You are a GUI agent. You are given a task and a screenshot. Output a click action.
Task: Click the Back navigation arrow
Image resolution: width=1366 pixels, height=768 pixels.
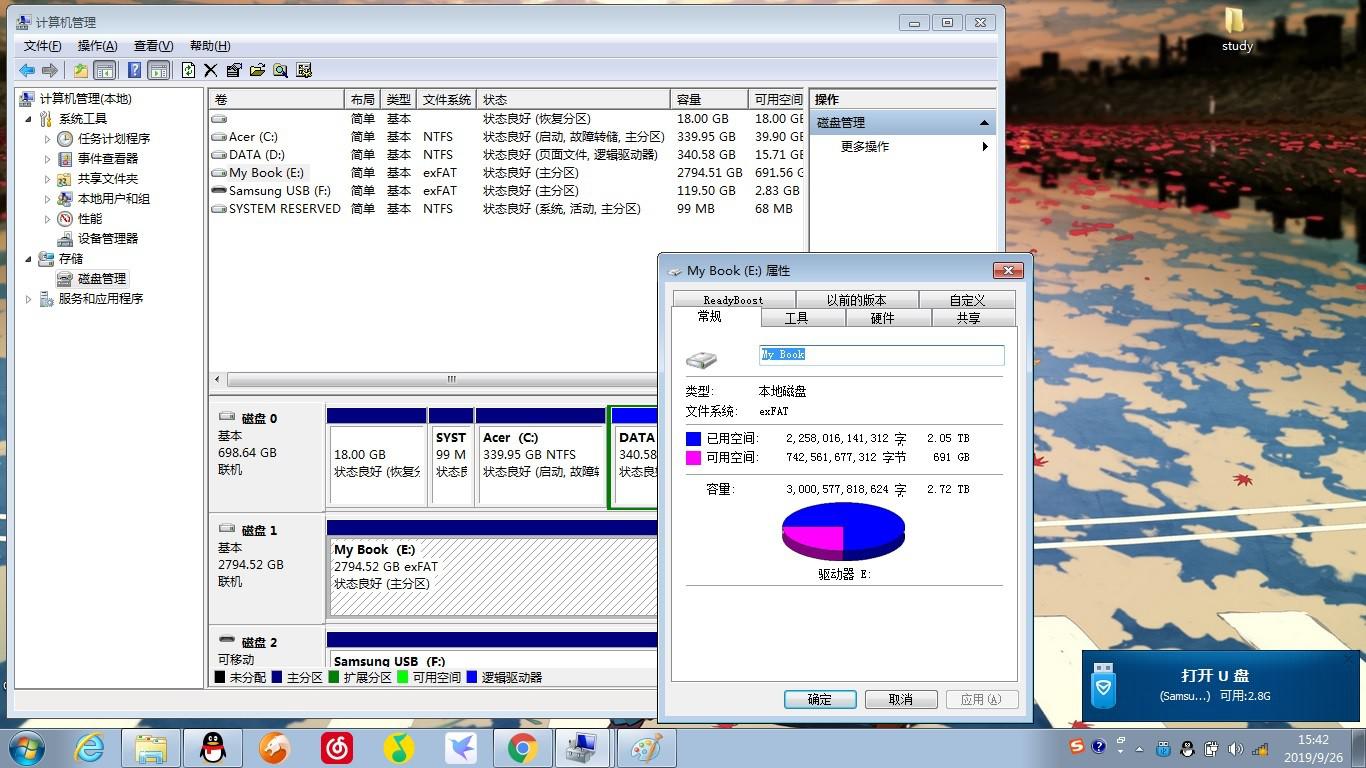tap(27, 70)
